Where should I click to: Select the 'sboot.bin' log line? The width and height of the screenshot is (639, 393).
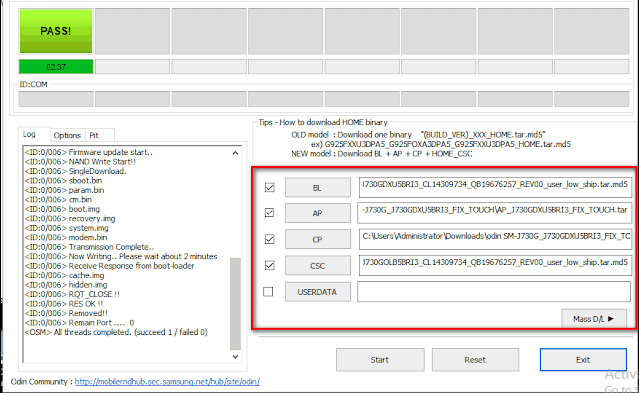[x=63, y=181]
